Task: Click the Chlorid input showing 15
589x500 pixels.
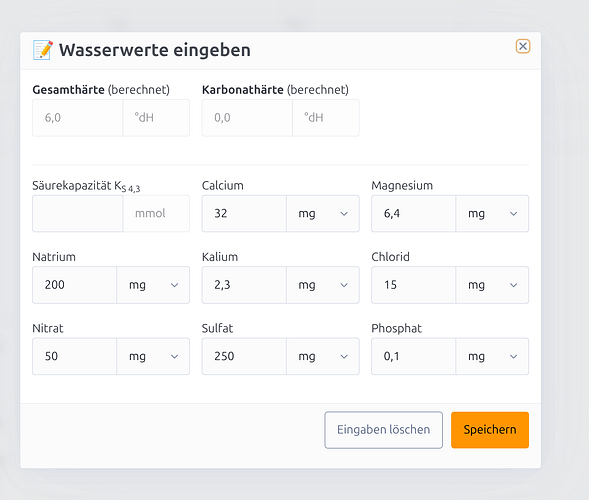Action: [x=414, y=285]
